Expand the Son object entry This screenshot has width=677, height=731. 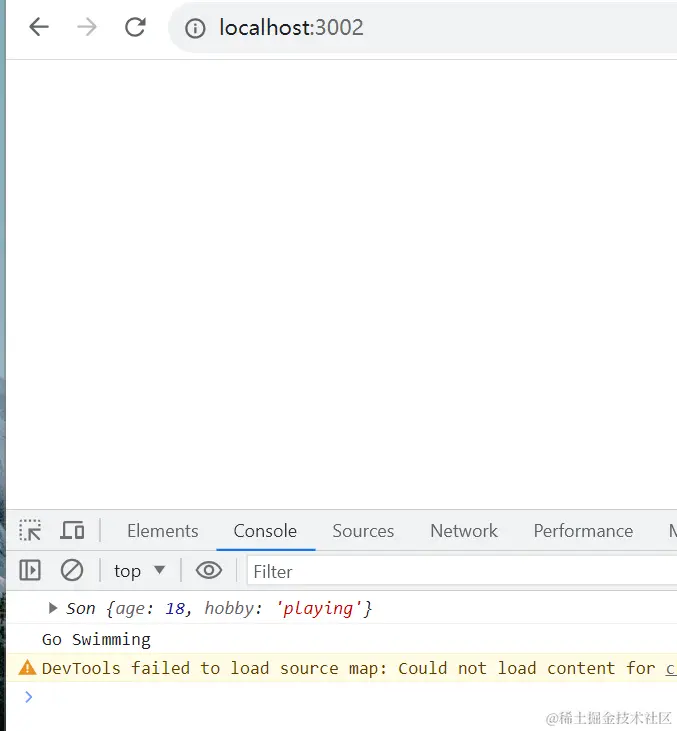tap(53, 608)
